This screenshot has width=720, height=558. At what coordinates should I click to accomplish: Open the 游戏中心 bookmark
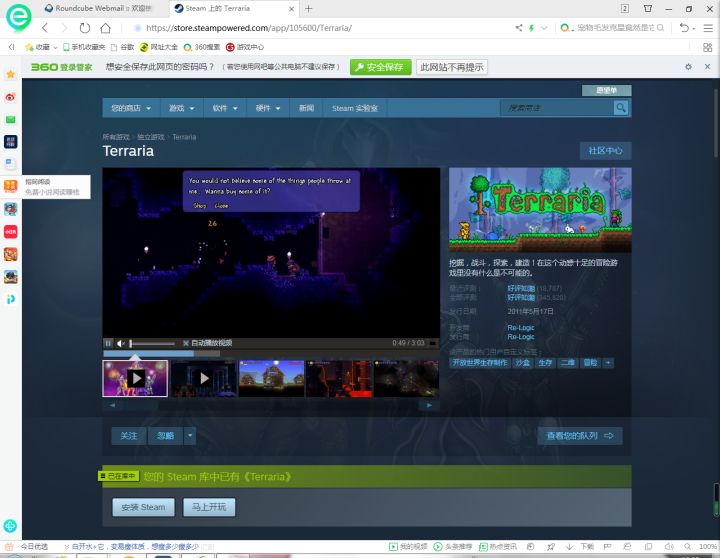click(x=245, y=47)
